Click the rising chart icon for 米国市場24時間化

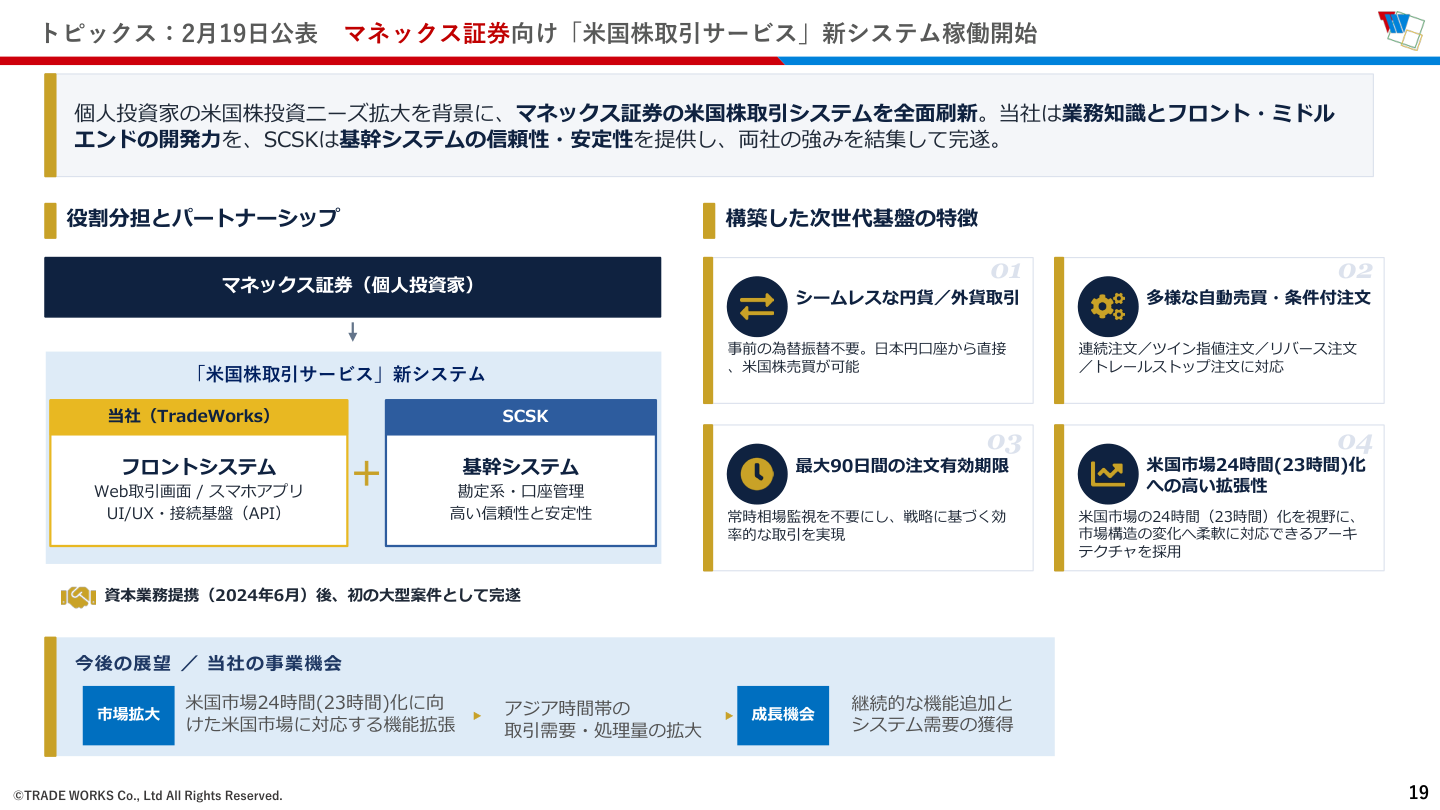coord(1108,473)
